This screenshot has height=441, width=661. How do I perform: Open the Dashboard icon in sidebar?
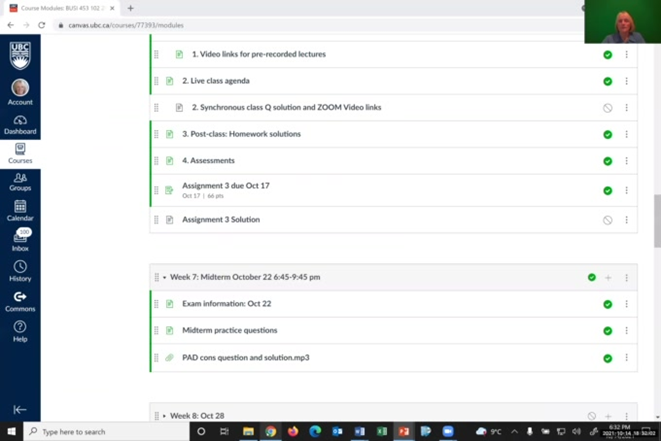[20, 124]
